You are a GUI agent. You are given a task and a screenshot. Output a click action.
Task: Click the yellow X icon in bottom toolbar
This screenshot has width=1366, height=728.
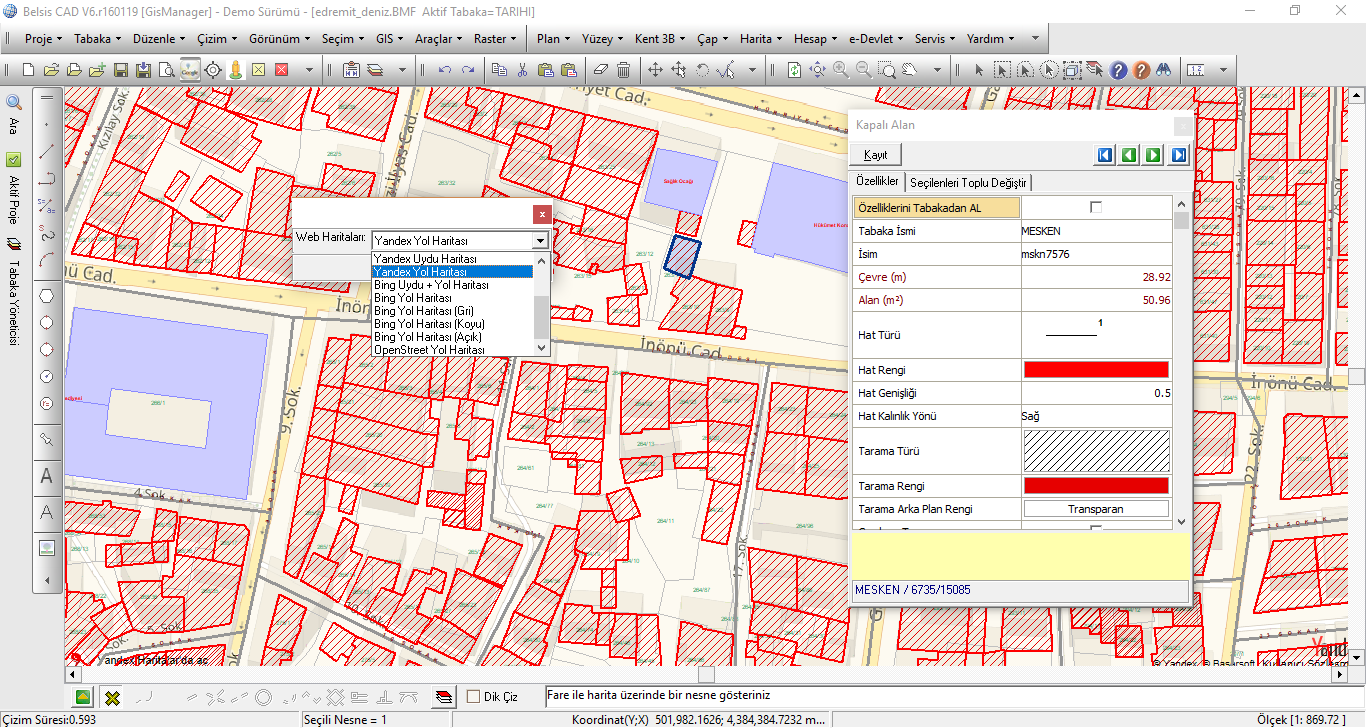point(113,697)
